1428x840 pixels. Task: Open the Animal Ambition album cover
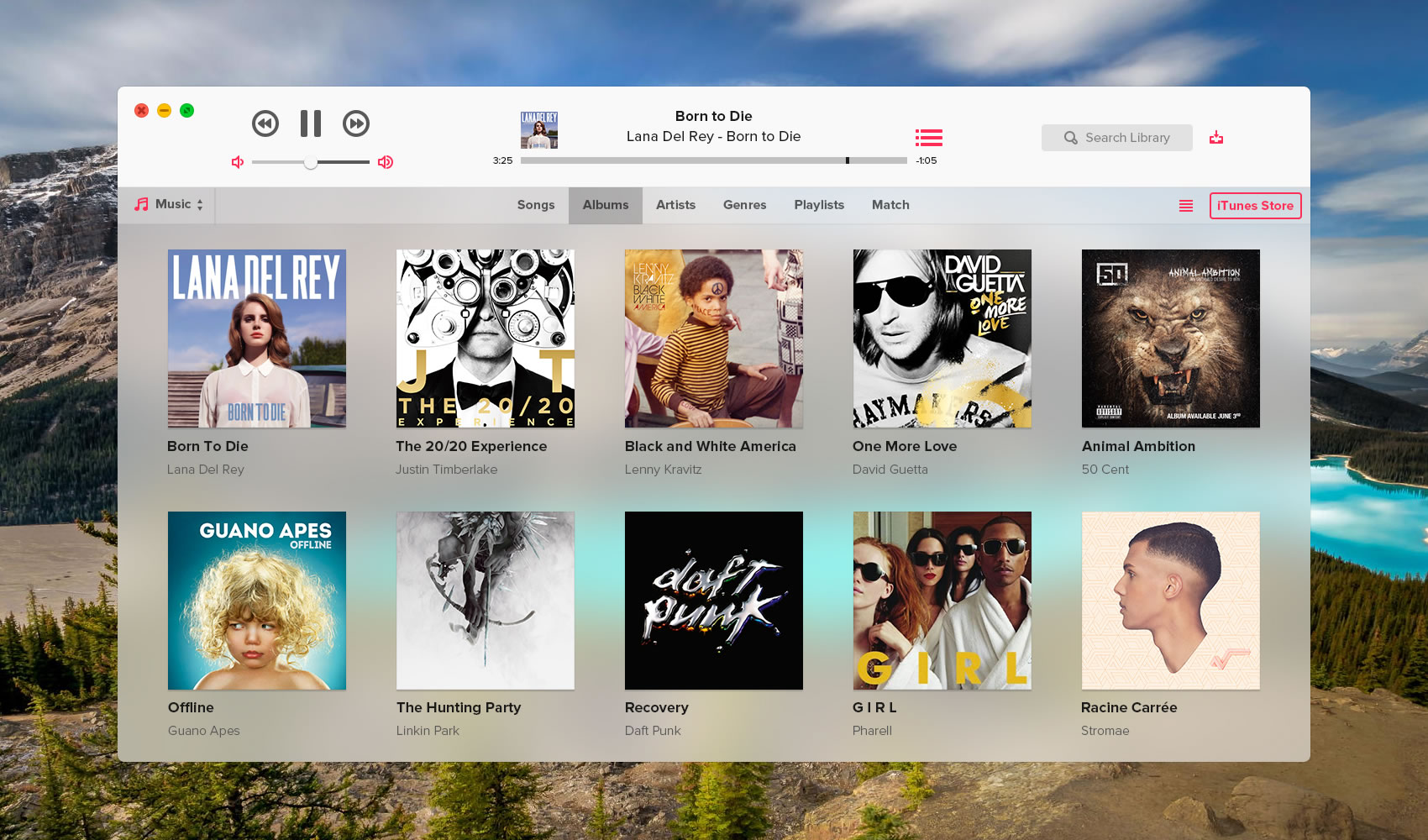(x=1171, y=339)
